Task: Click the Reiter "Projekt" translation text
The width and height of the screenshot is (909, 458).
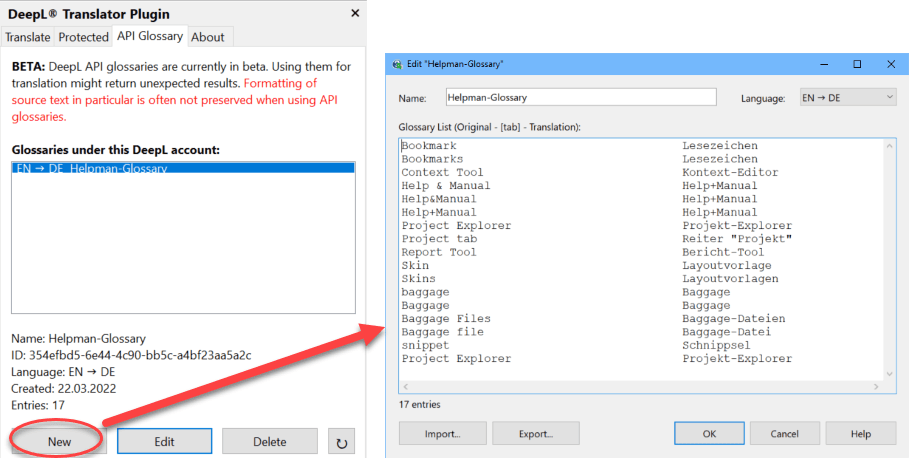Action: point(737,239)
